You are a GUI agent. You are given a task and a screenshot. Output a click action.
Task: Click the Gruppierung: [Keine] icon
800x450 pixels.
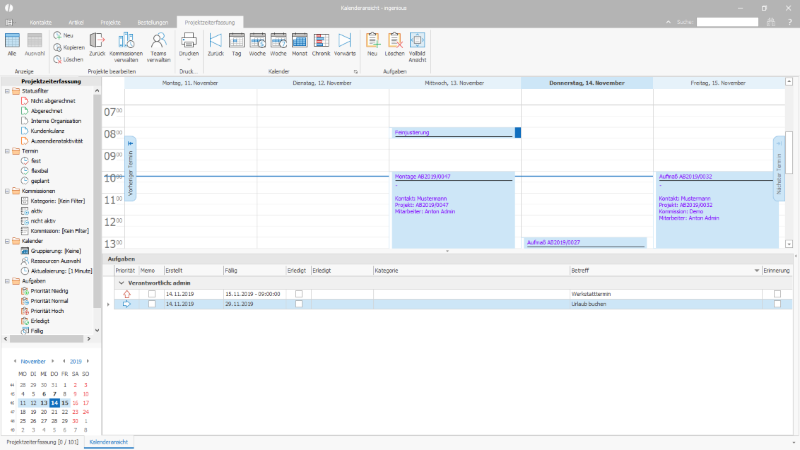click(x=24, y=251)
